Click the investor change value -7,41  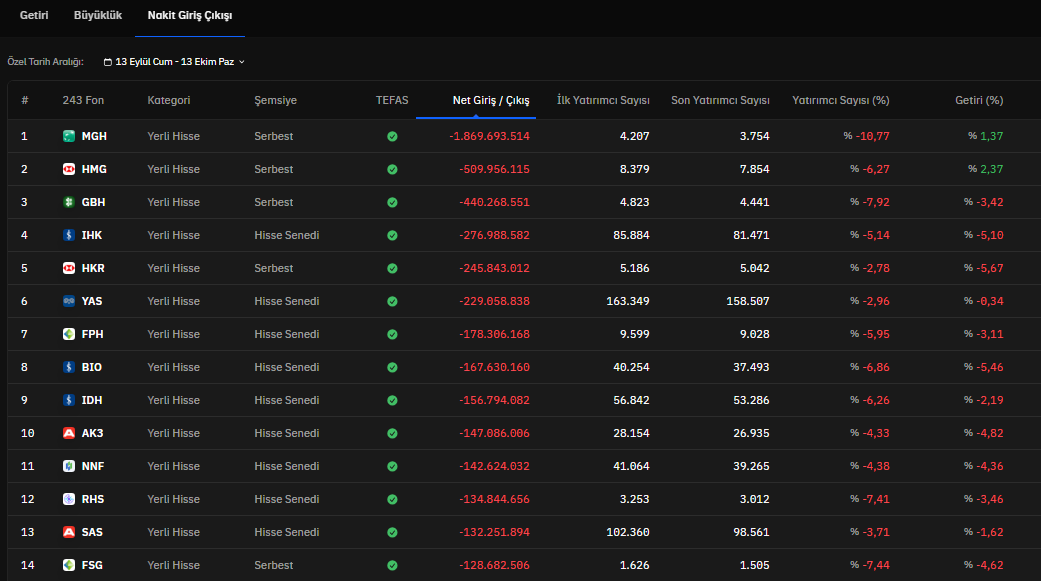click(876, 499)
